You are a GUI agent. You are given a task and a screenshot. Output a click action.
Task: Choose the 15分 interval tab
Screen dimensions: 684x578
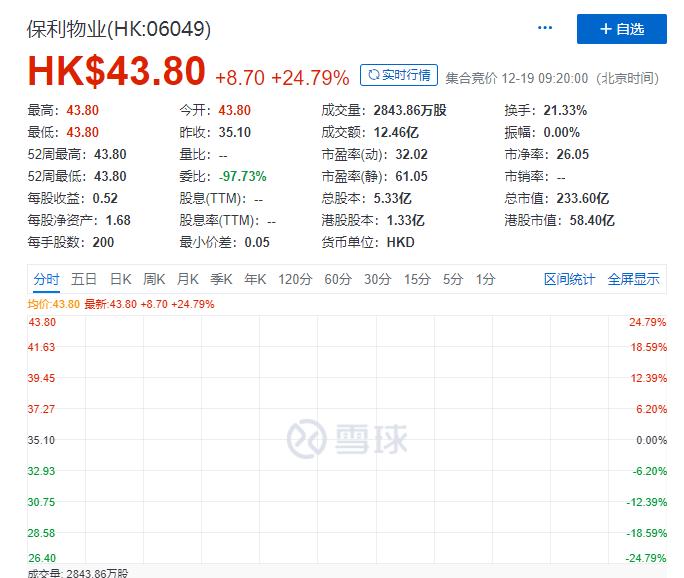coord(417,279)
